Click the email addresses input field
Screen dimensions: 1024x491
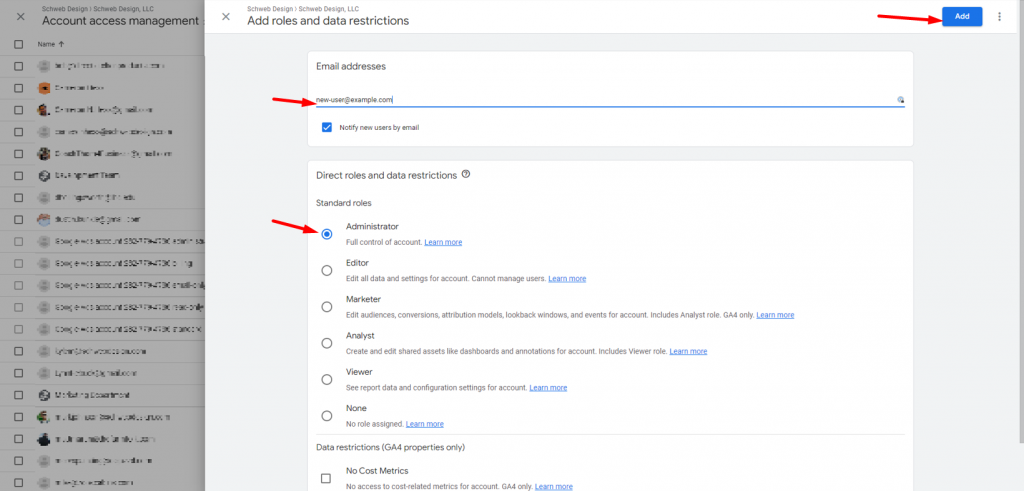tap(600, 100)
